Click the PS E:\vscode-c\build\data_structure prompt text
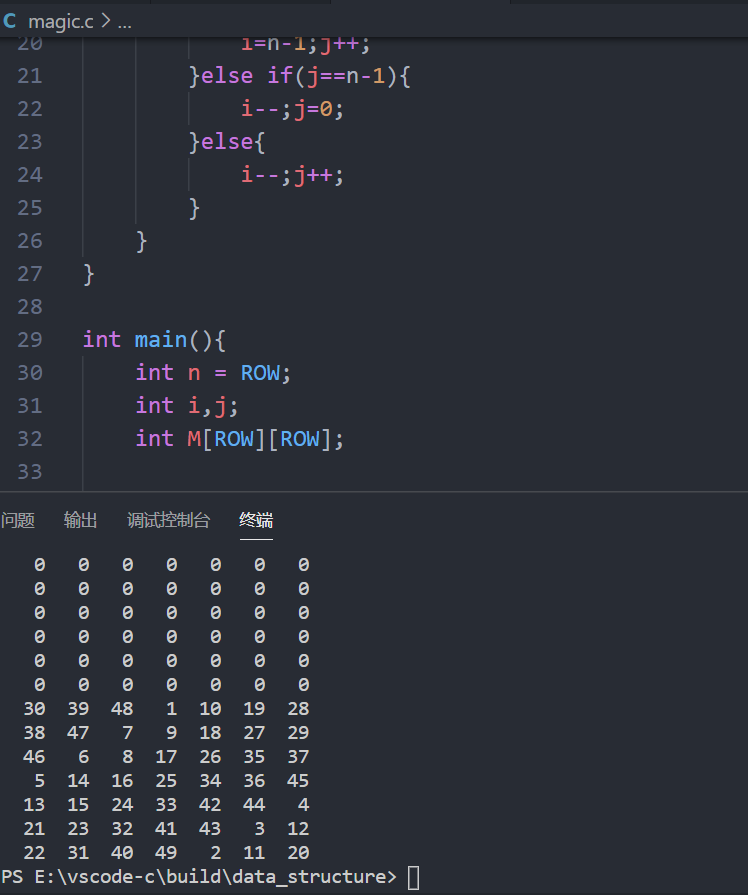748x895 pixels. click(199, 877)
